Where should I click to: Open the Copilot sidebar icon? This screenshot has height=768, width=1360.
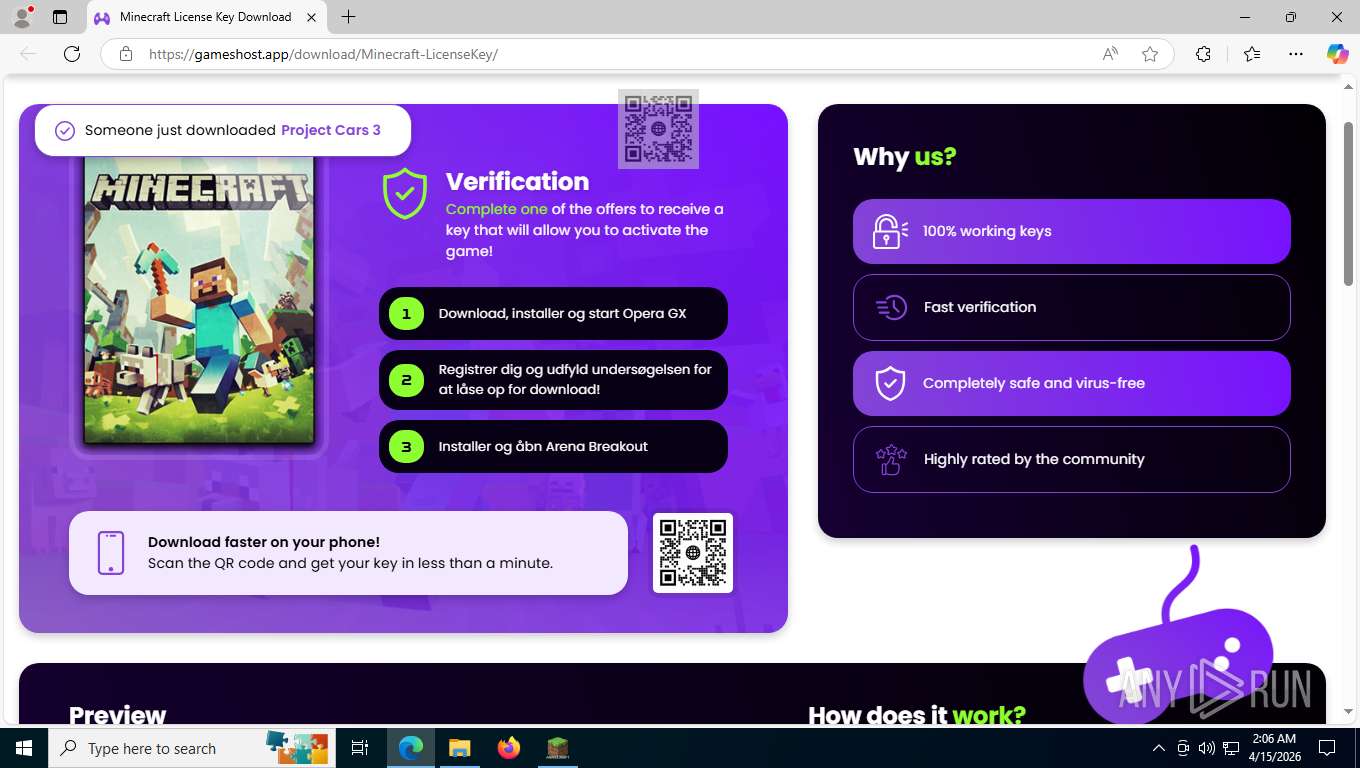1338,54
